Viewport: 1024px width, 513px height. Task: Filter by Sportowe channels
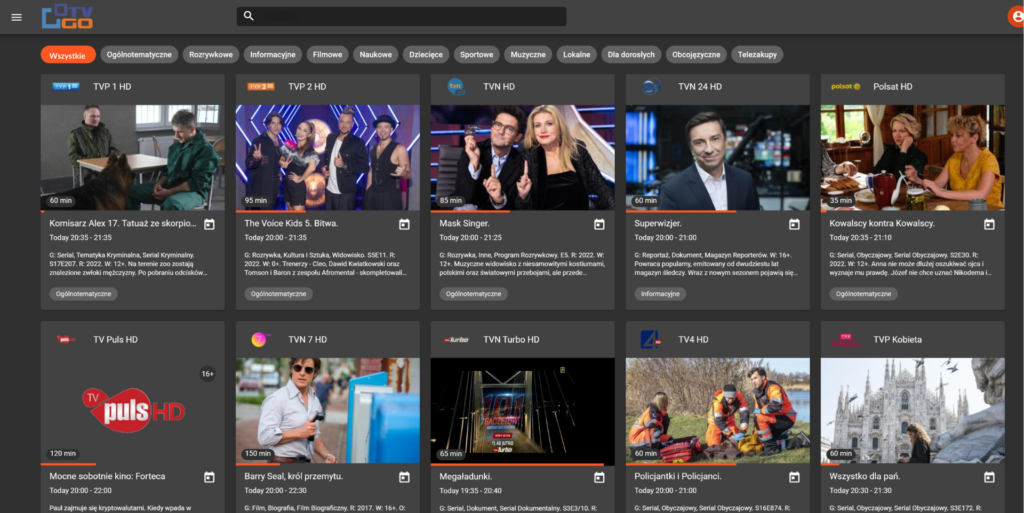coord(477,55)
